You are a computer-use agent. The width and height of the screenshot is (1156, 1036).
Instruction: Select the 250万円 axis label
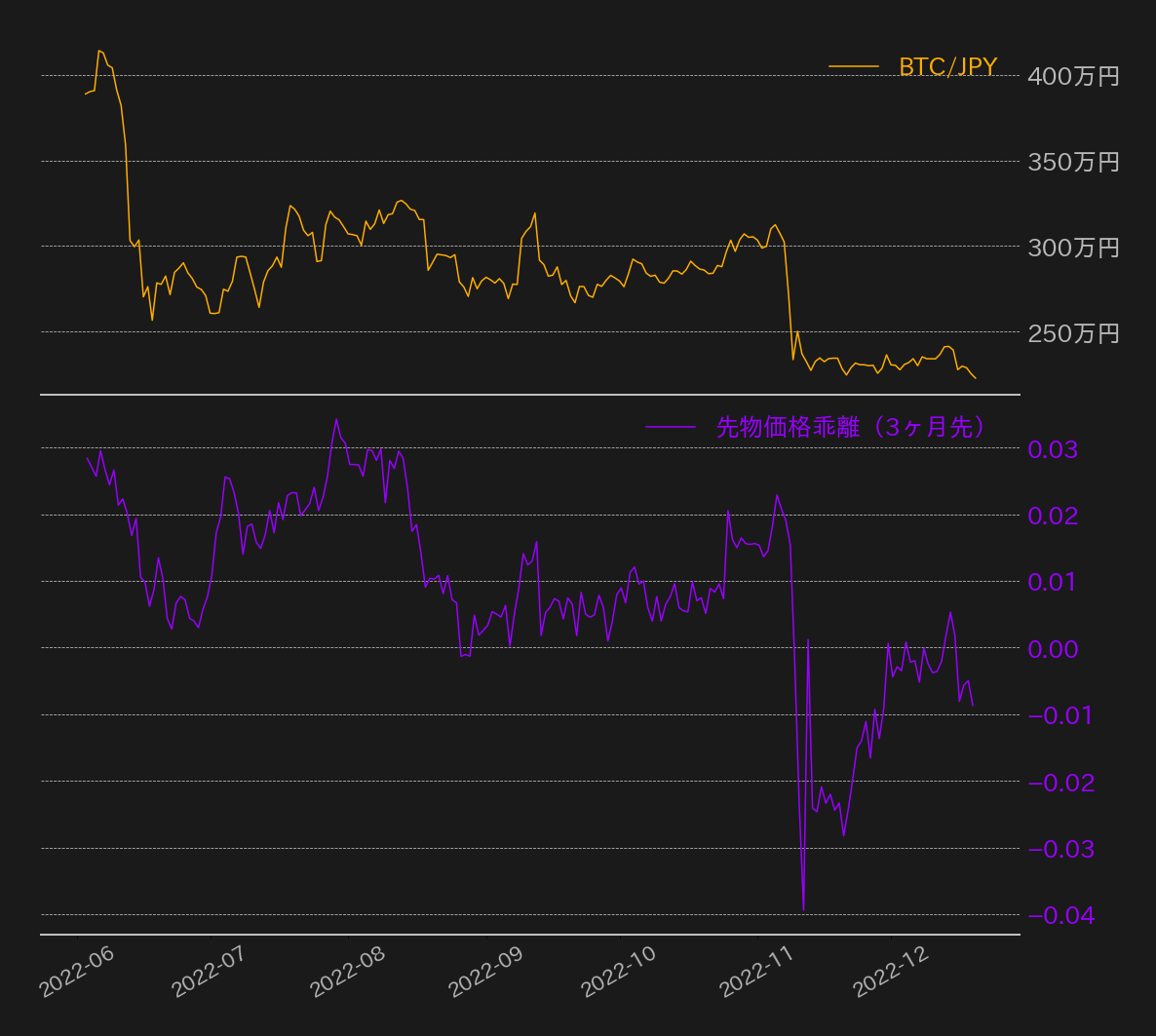1073,332
